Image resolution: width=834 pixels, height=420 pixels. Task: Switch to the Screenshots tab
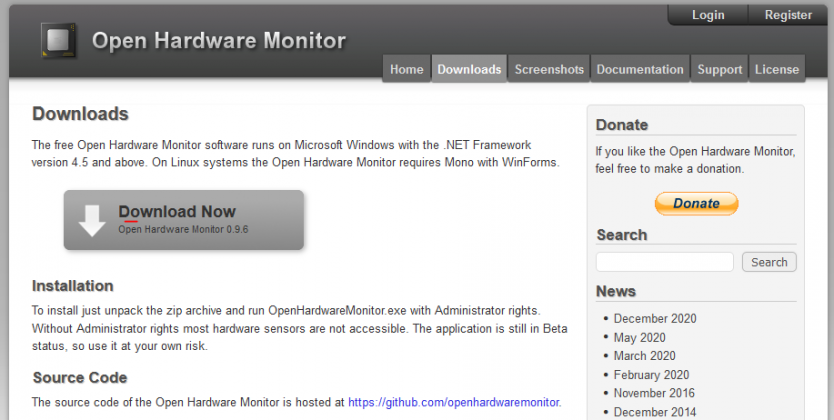click(x=549, y=69)
